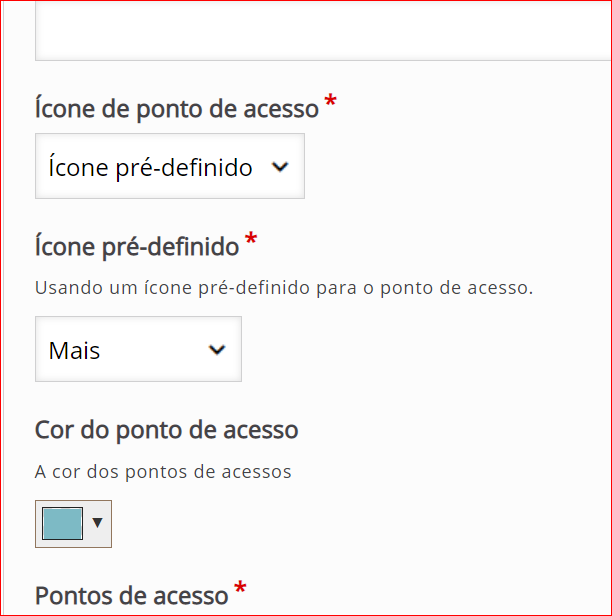Screen dimensions: 612x616
Task: Click the color picker button border area
Action: (x=73, y=524)
